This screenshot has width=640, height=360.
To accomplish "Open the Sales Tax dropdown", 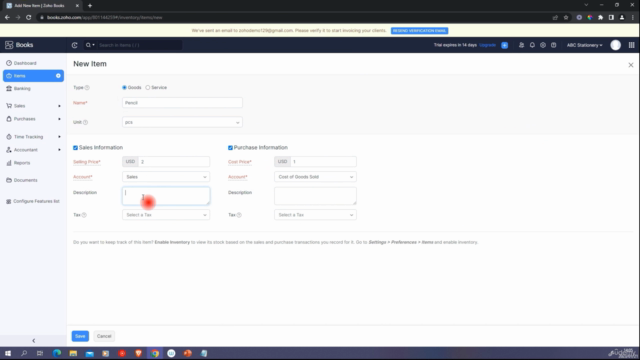I will click(x=166, y=215).
